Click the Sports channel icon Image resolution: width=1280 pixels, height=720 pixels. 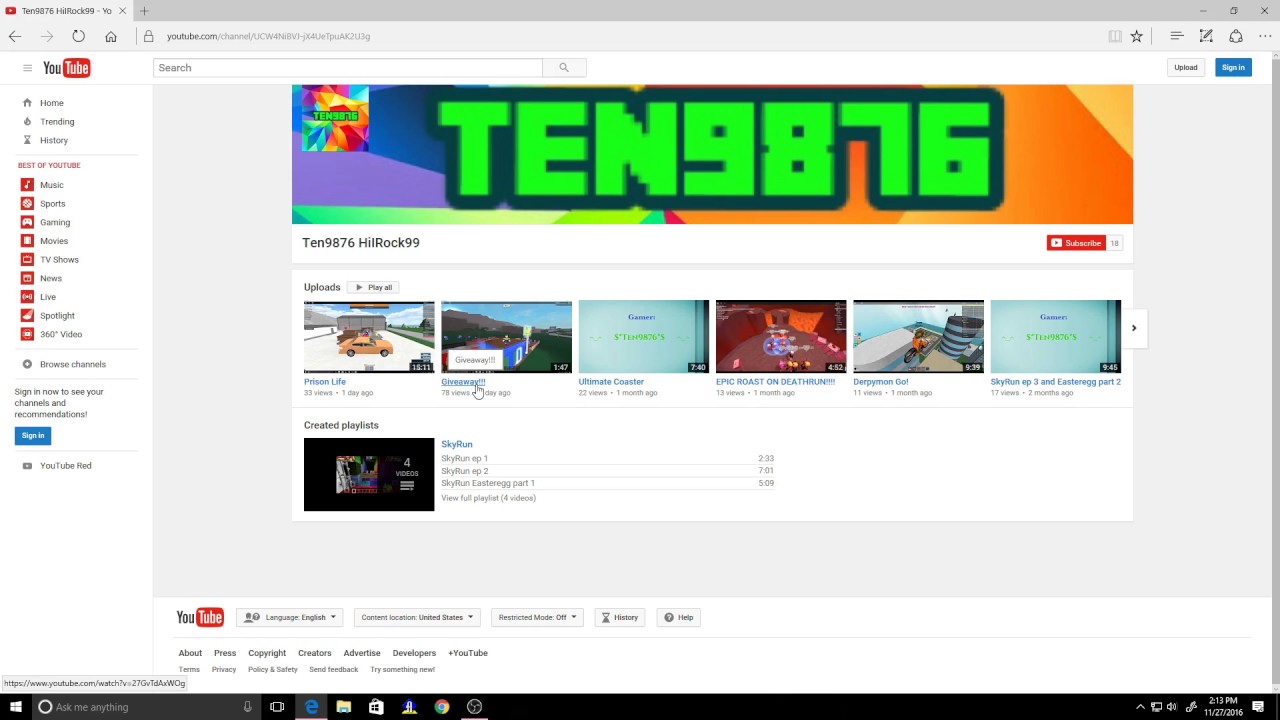pyautogui.click(x=27, y=204)
